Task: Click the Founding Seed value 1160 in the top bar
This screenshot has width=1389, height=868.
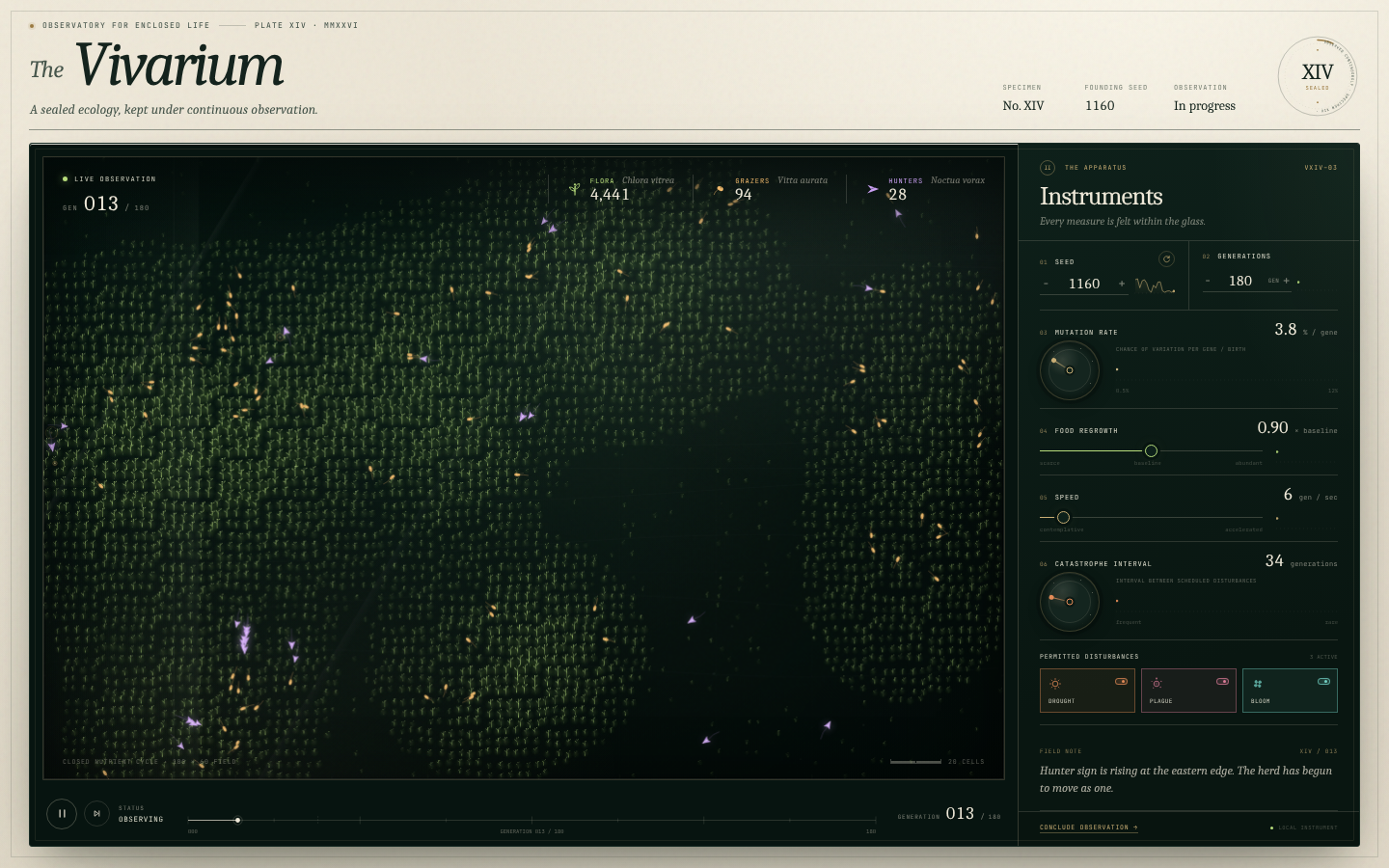Action: click(1100, 106)
